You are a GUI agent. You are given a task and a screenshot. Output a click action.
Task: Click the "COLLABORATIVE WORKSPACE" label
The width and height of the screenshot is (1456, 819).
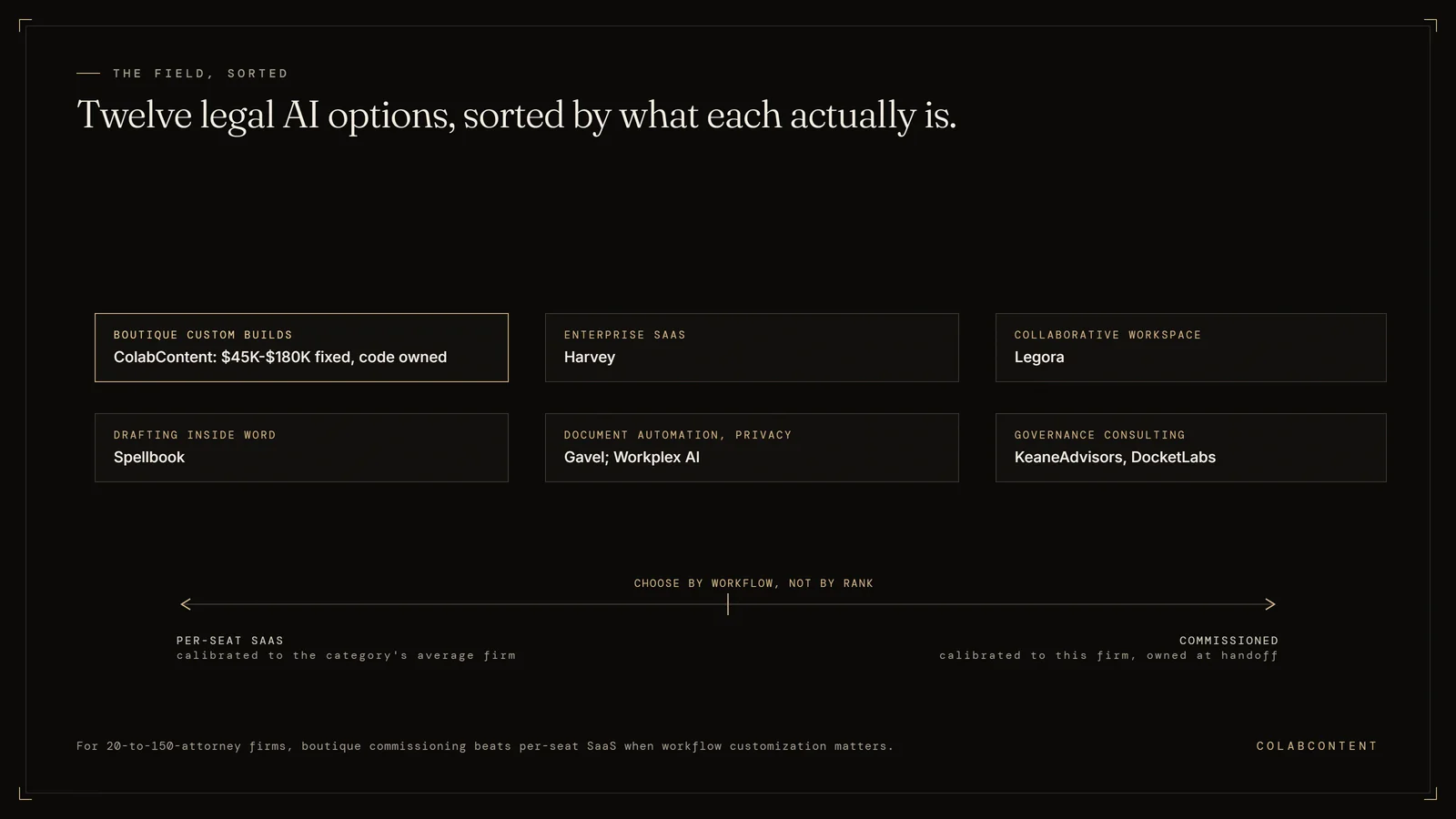[1108, 335]
